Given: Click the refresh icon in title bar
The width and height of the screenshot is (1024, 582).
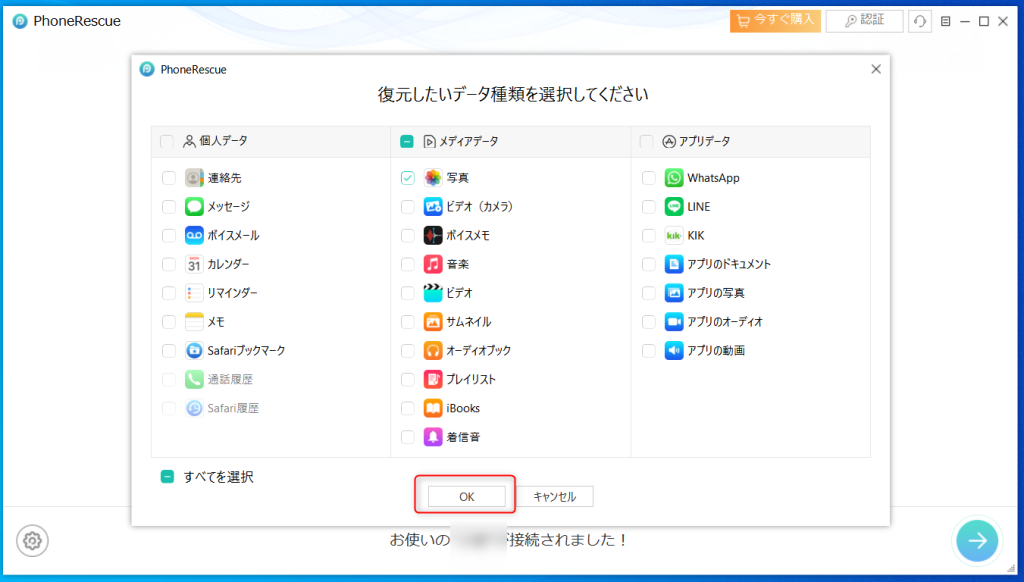Looking at the screenshot, I should pyautogui.click(x=920, y=22).
